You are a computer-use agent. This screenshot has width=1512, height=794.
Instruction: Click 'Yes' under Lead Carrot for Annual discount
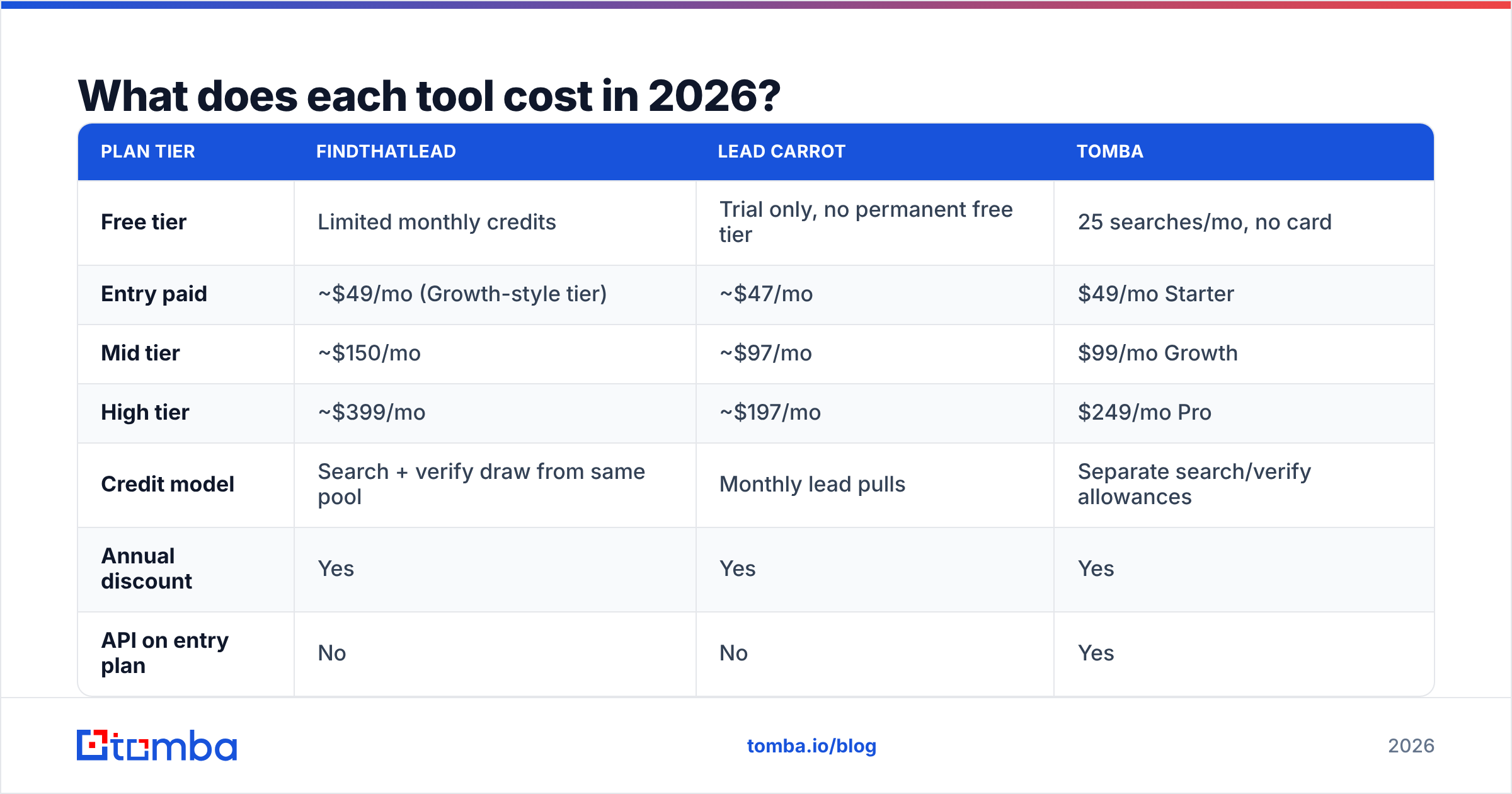coord(737,568)
